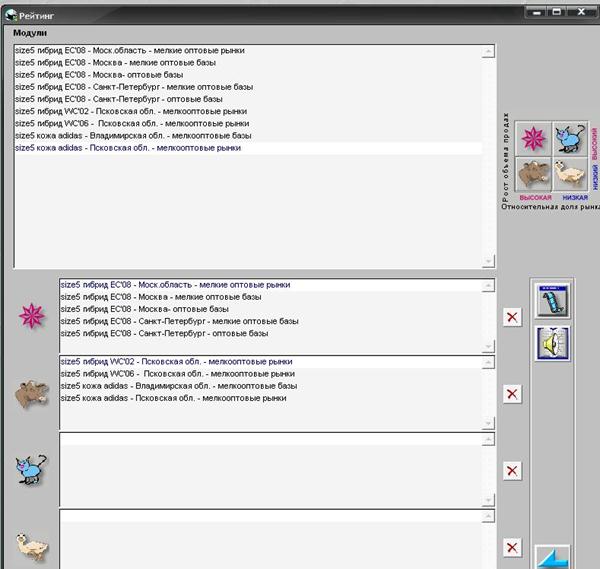This screenshot has width=600, height=569.
Task: Close the Рейтинг window
Action: (x=581, y=12)
